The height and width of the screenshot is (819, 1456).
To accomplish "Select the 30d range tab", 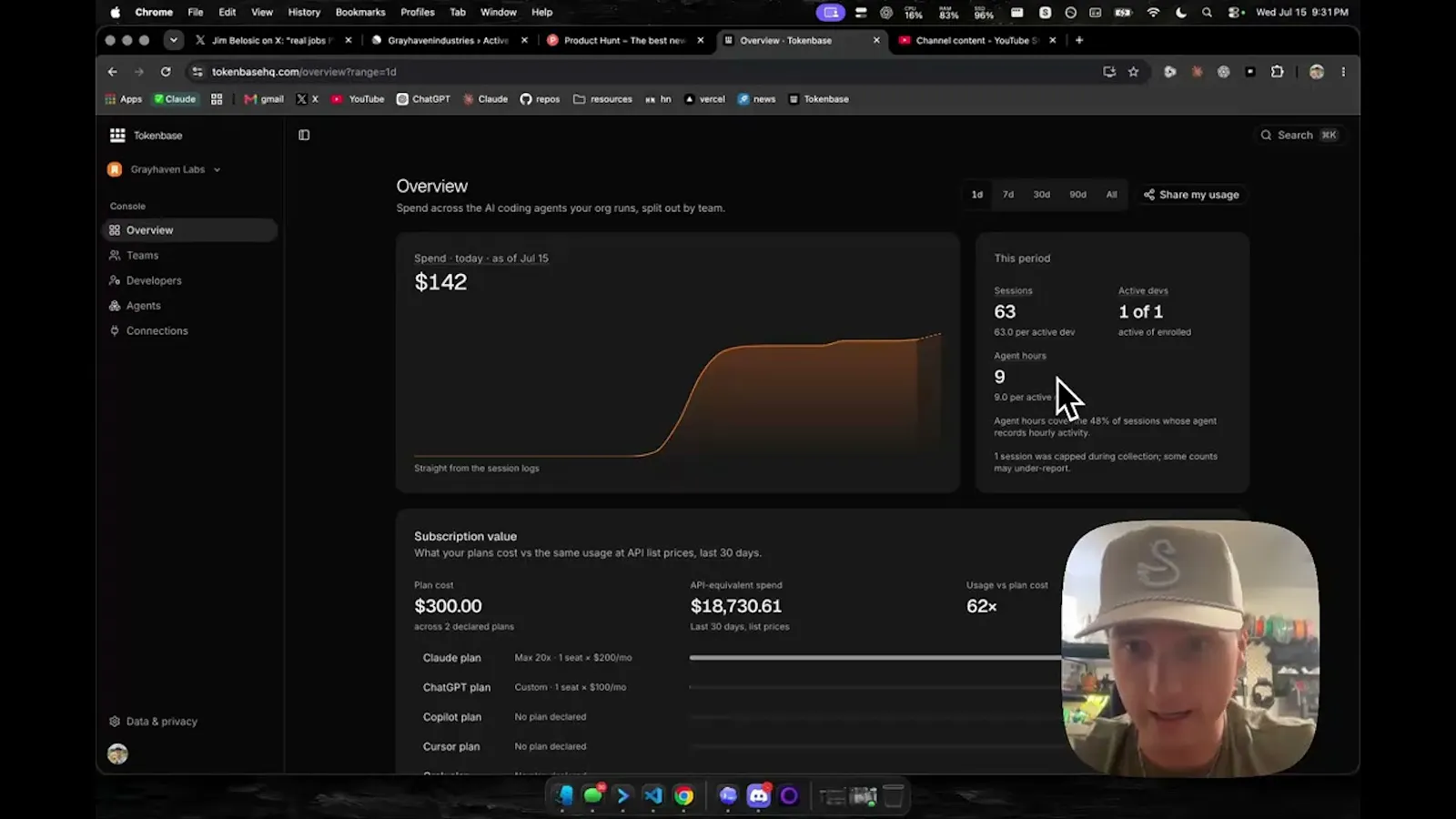I will coord(1041,194).
